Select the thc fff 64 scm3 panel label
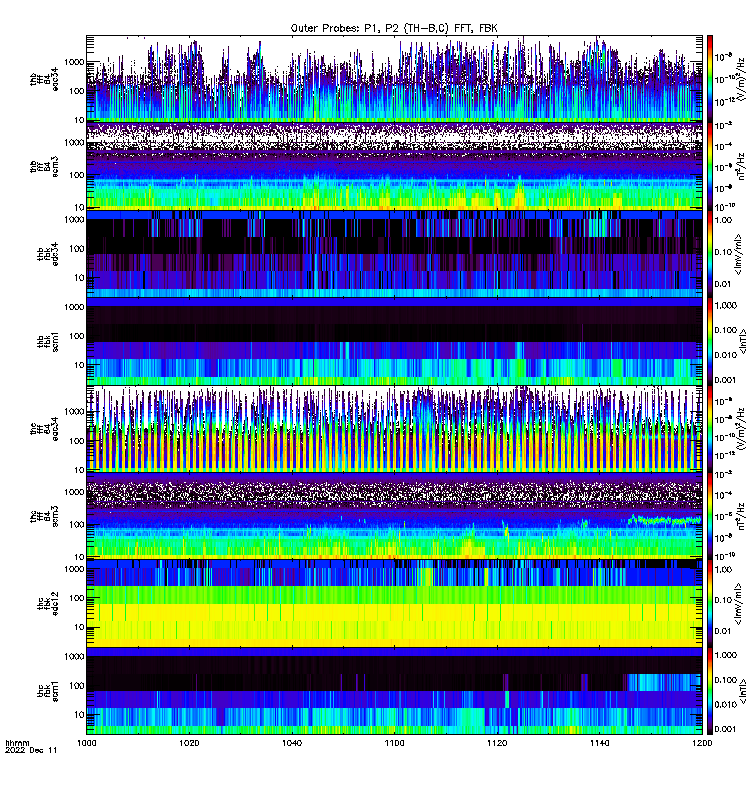750x800 pixels. click(x=44, y=516)
